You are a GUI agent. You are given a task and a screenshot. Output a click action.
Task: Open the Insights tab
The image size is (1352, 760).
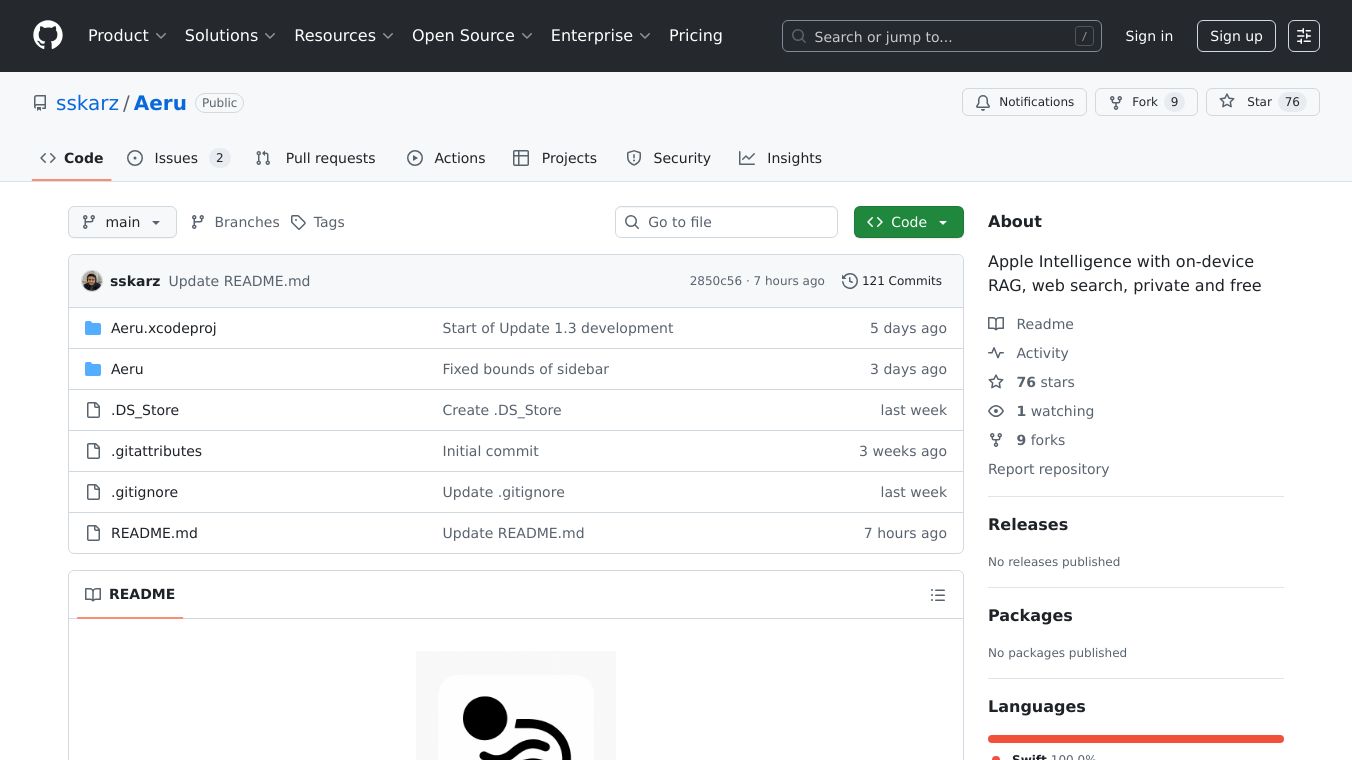(780, 158)
